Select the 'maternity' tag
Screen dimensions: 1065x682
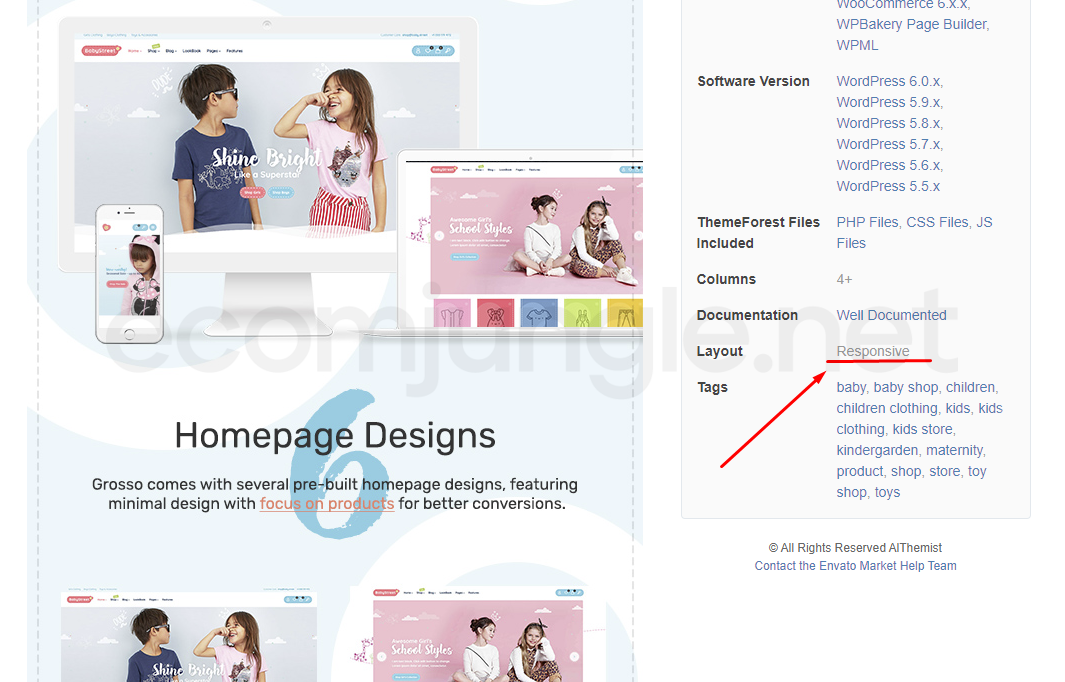[x=954, y=450]
